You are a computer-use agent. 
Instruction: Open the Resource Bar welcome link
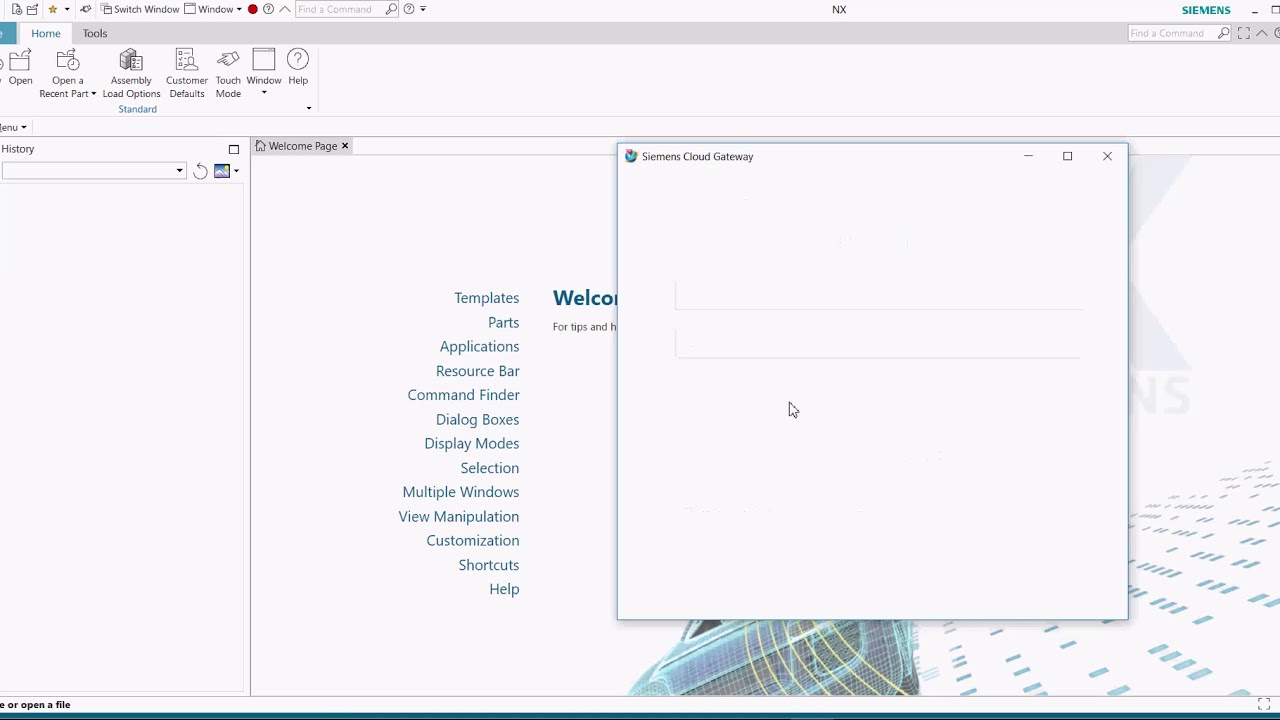(x=477, y=371)
